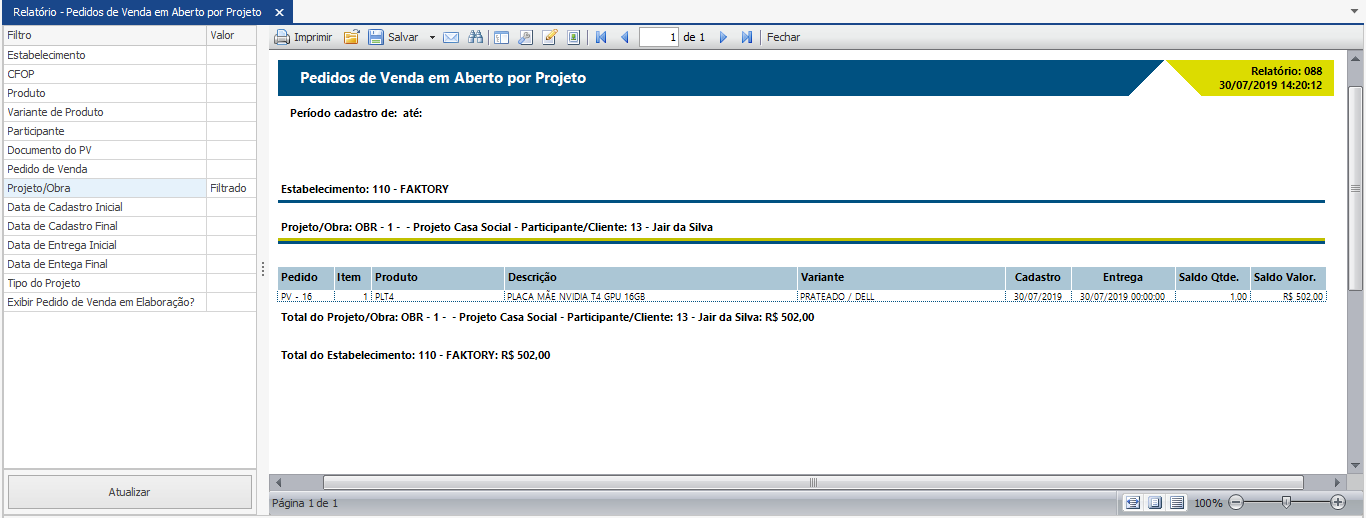Click the Salvar floppy disk icon
The height and width of the screenshot is (518, 1366).
click(376, 37)
